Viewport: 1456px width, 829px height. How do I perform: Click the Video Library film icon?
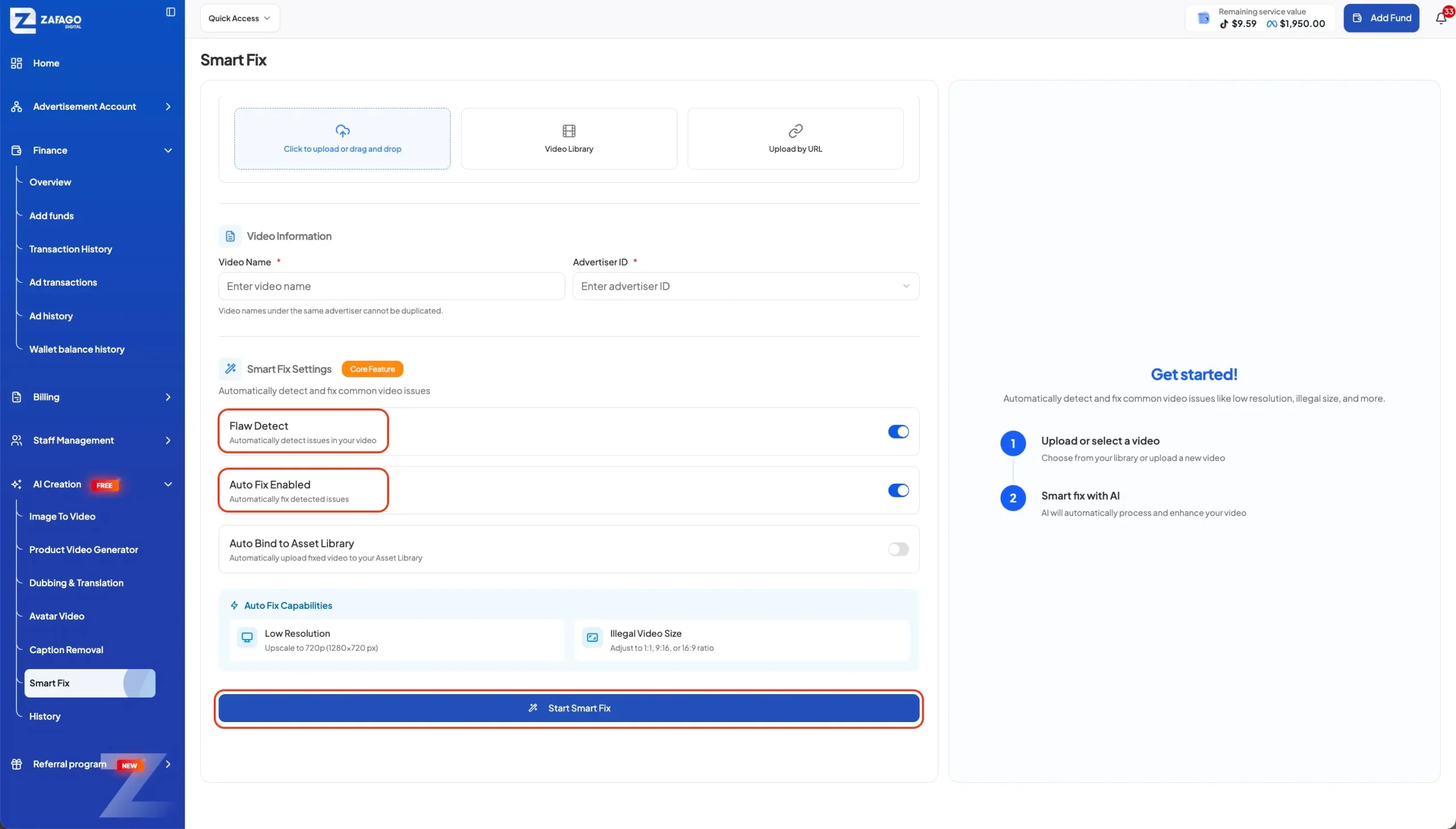569,131
